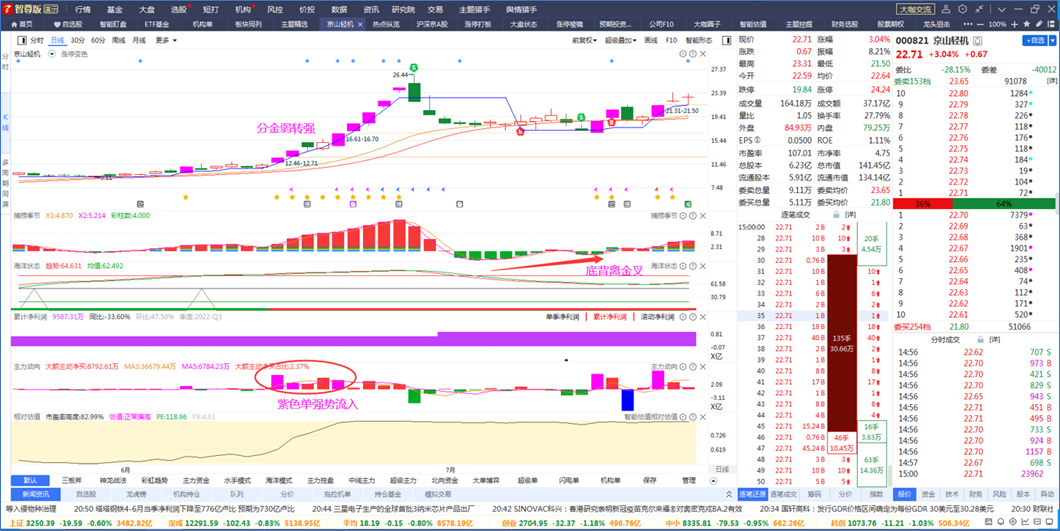Collapse the news panel with double chevron
The image size is (1060, 531).
pos(729,494)
